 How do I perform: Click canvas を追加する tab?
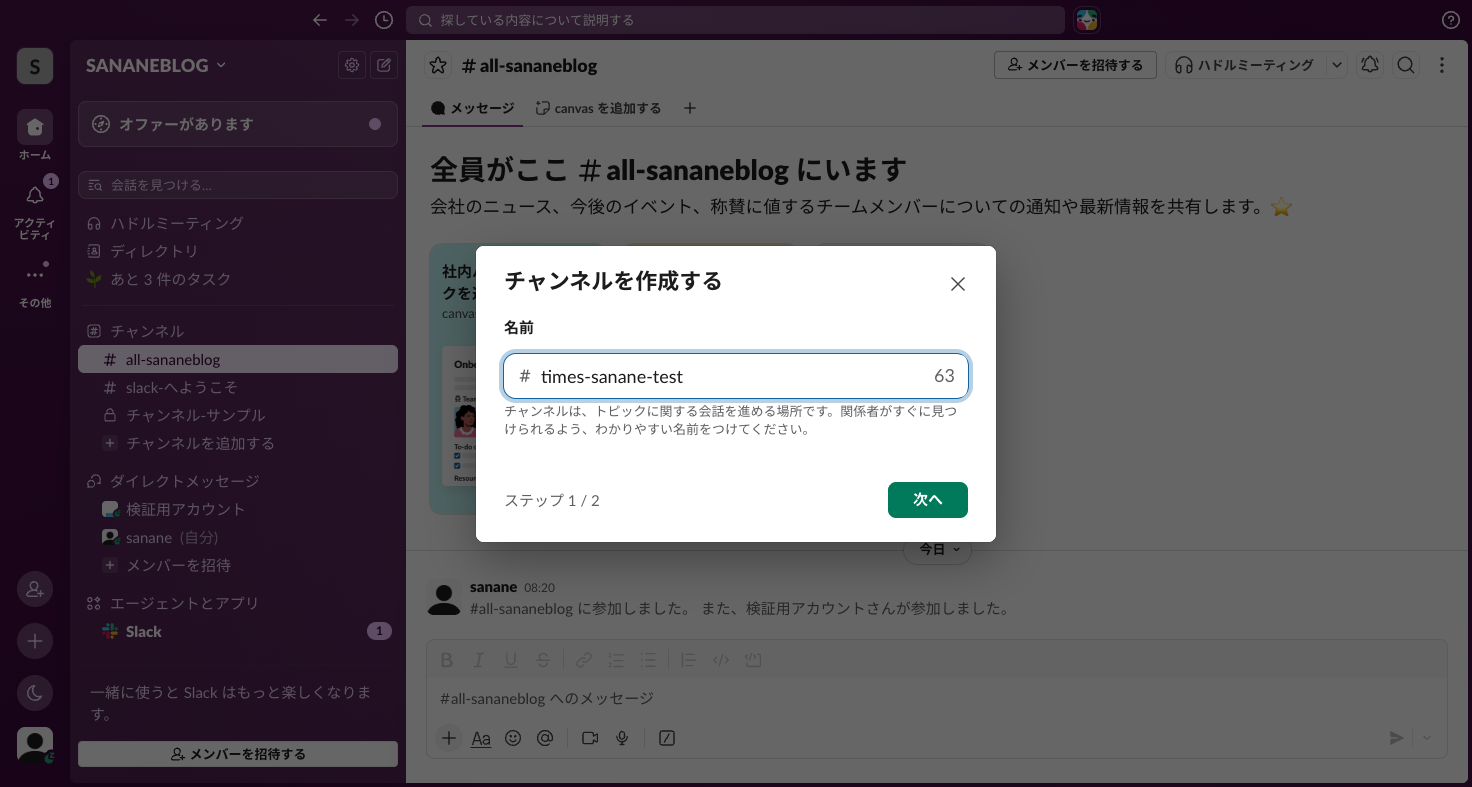pos(598,108)
